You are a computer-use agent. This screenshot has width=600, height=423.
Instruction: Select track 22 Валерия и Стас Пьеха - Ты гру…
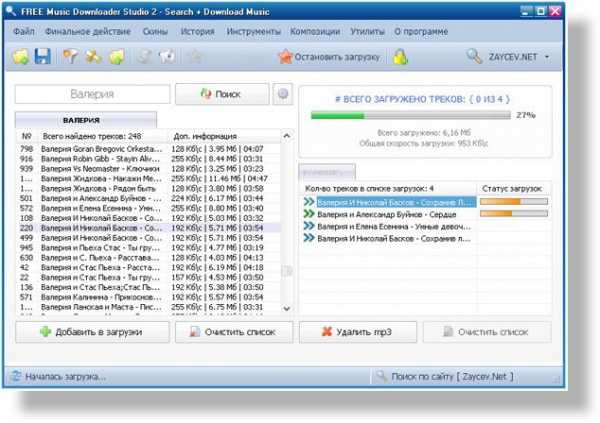click(x=148, y=277)
